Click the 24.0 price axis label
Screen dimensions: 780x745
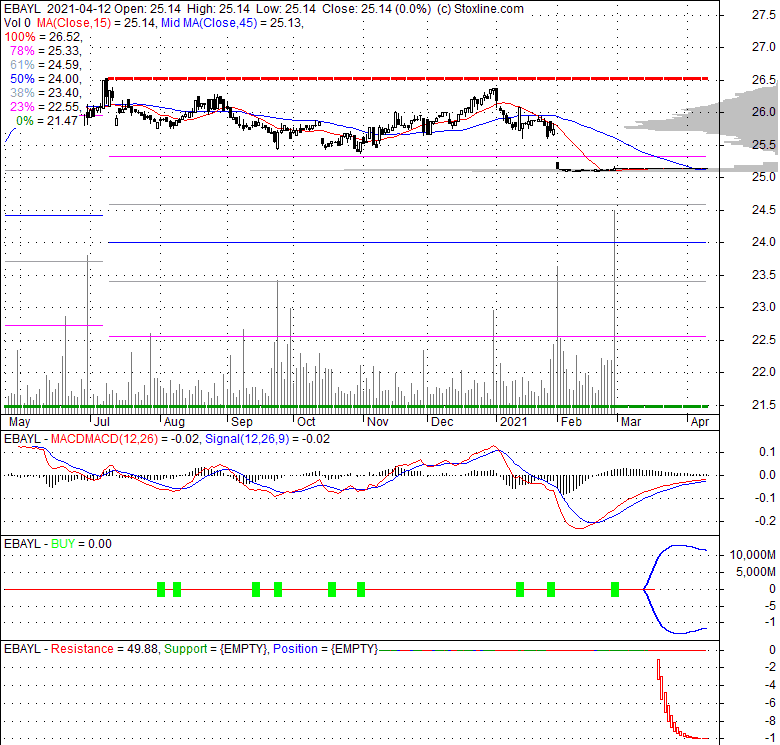764,242
